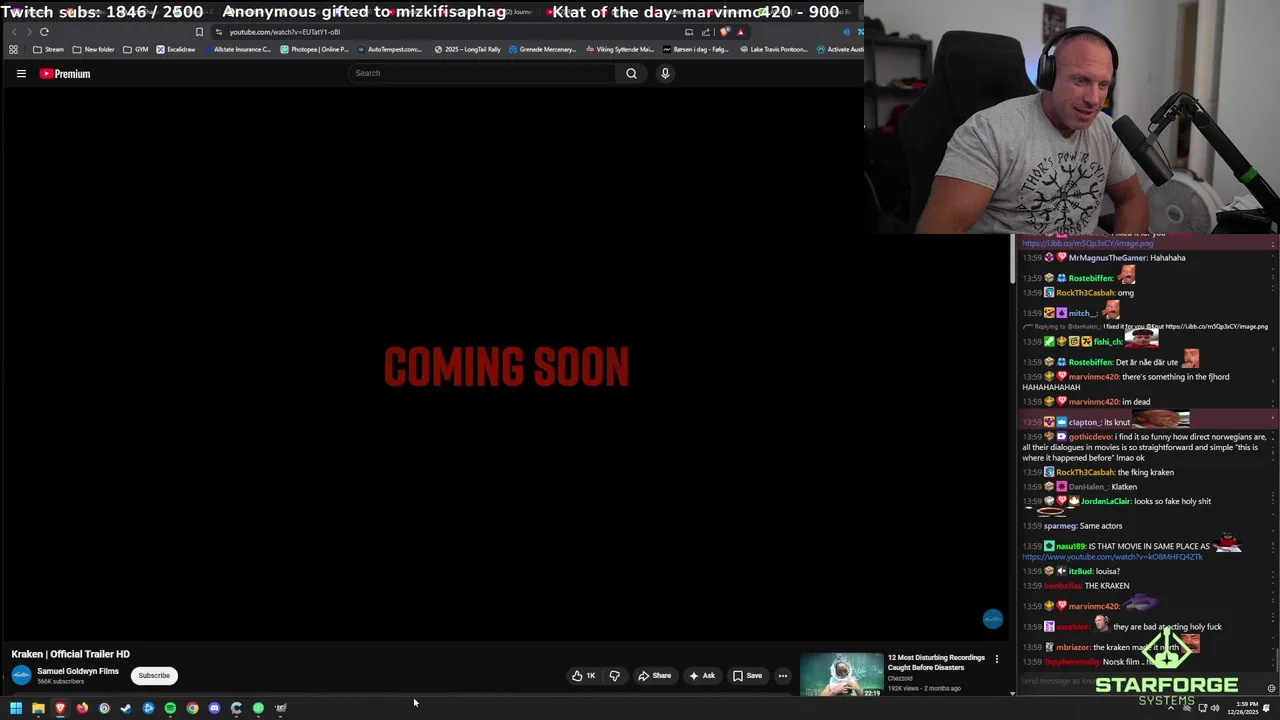The height and width of the screenshot is (720, 1280).
Task: Click the 'Kraken | Official Trailer HD' title
Action: 71,654
